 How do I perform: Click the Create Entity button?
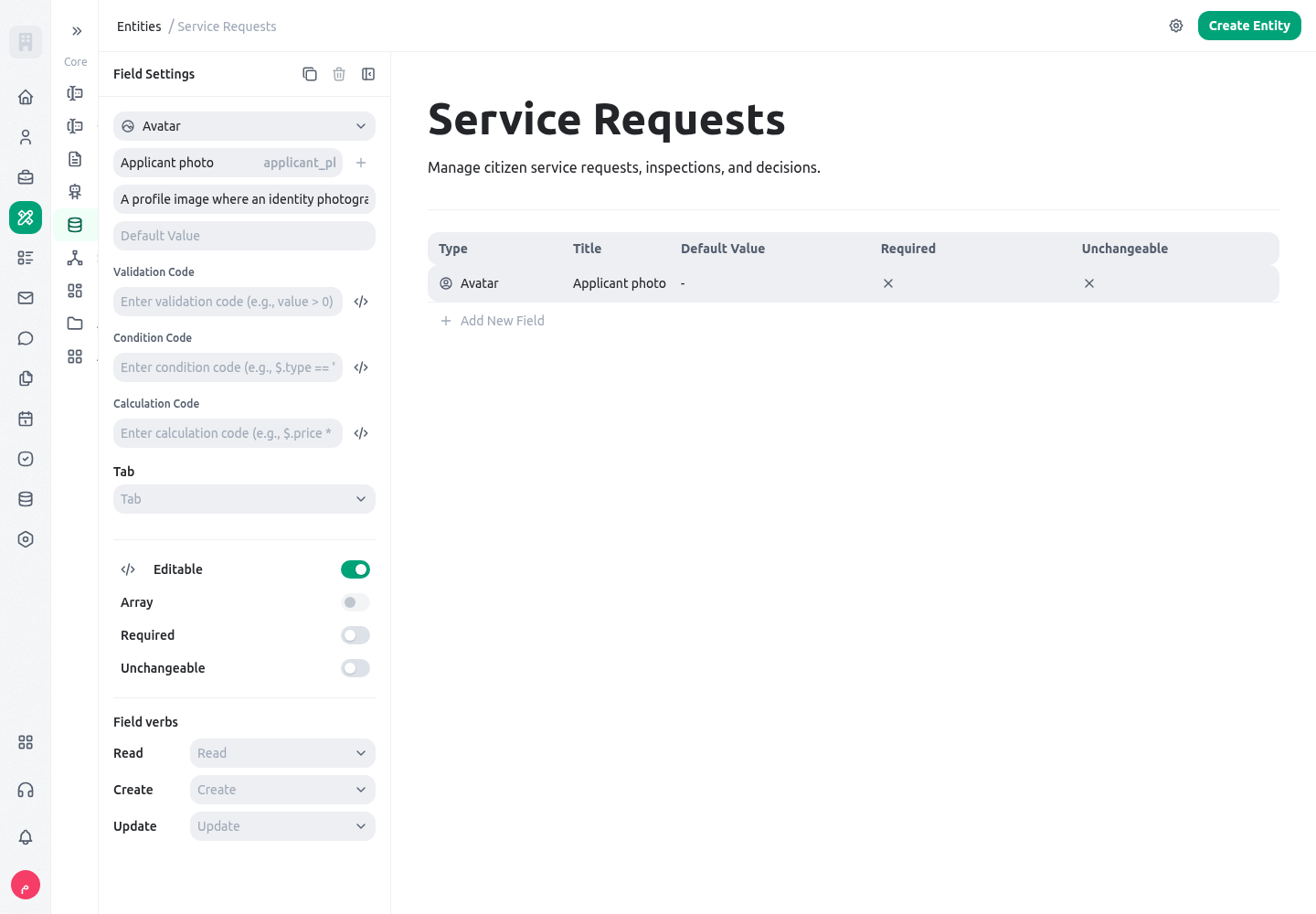(1249, 26)
